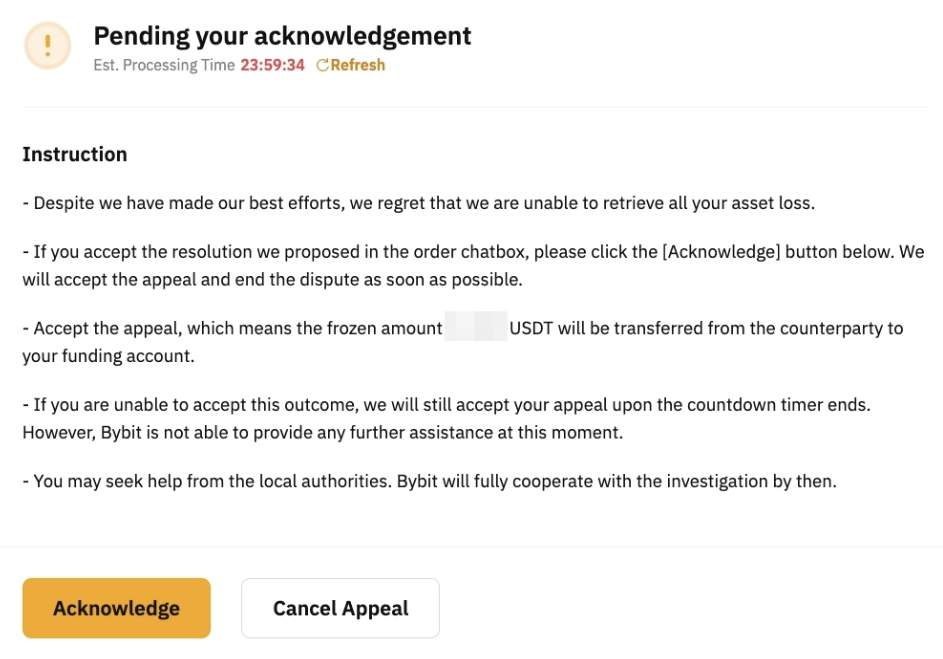Click the sentence about retrieving asset loss

(420, 203)
